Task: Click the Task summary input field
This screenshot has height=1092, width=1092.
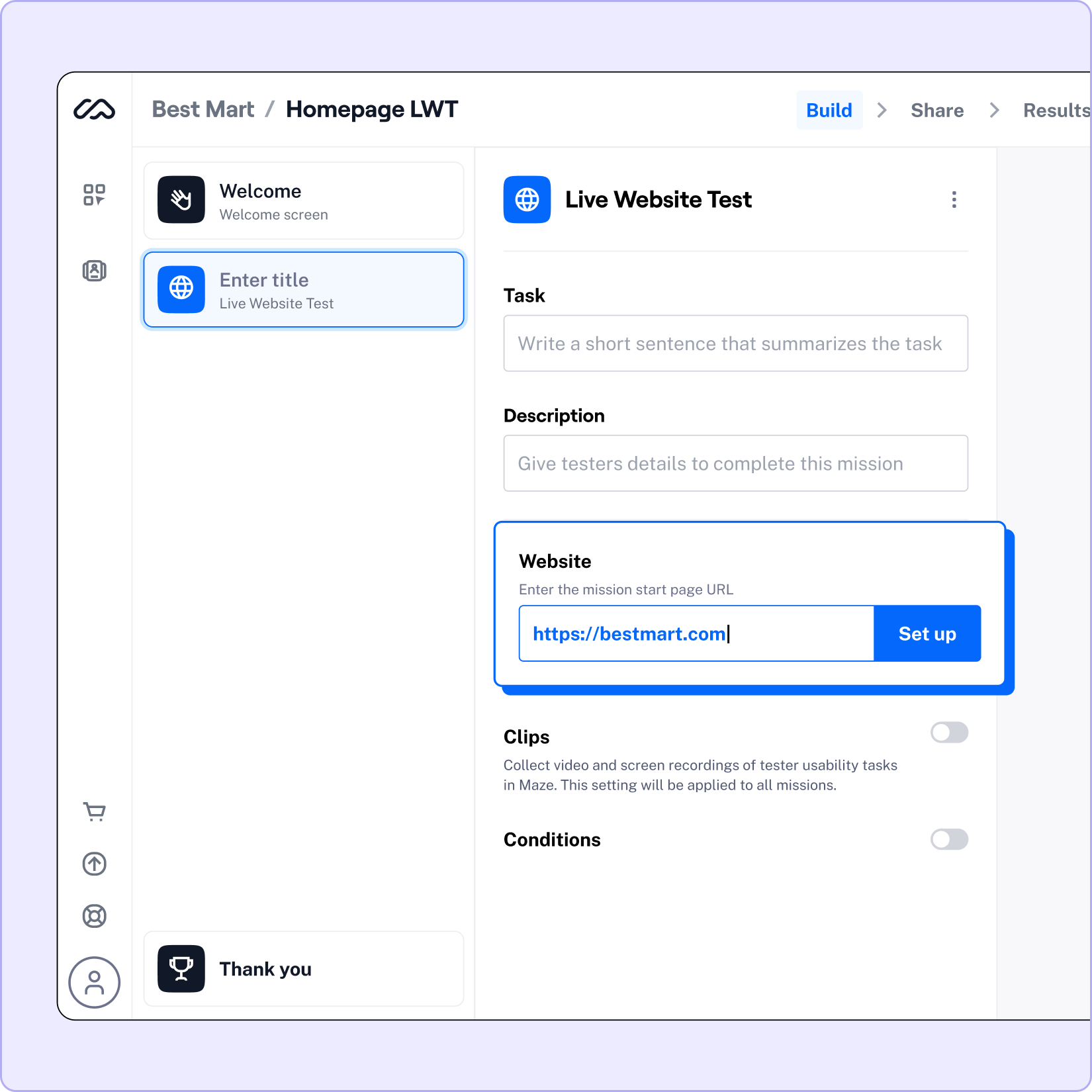Action: (735, 343)
